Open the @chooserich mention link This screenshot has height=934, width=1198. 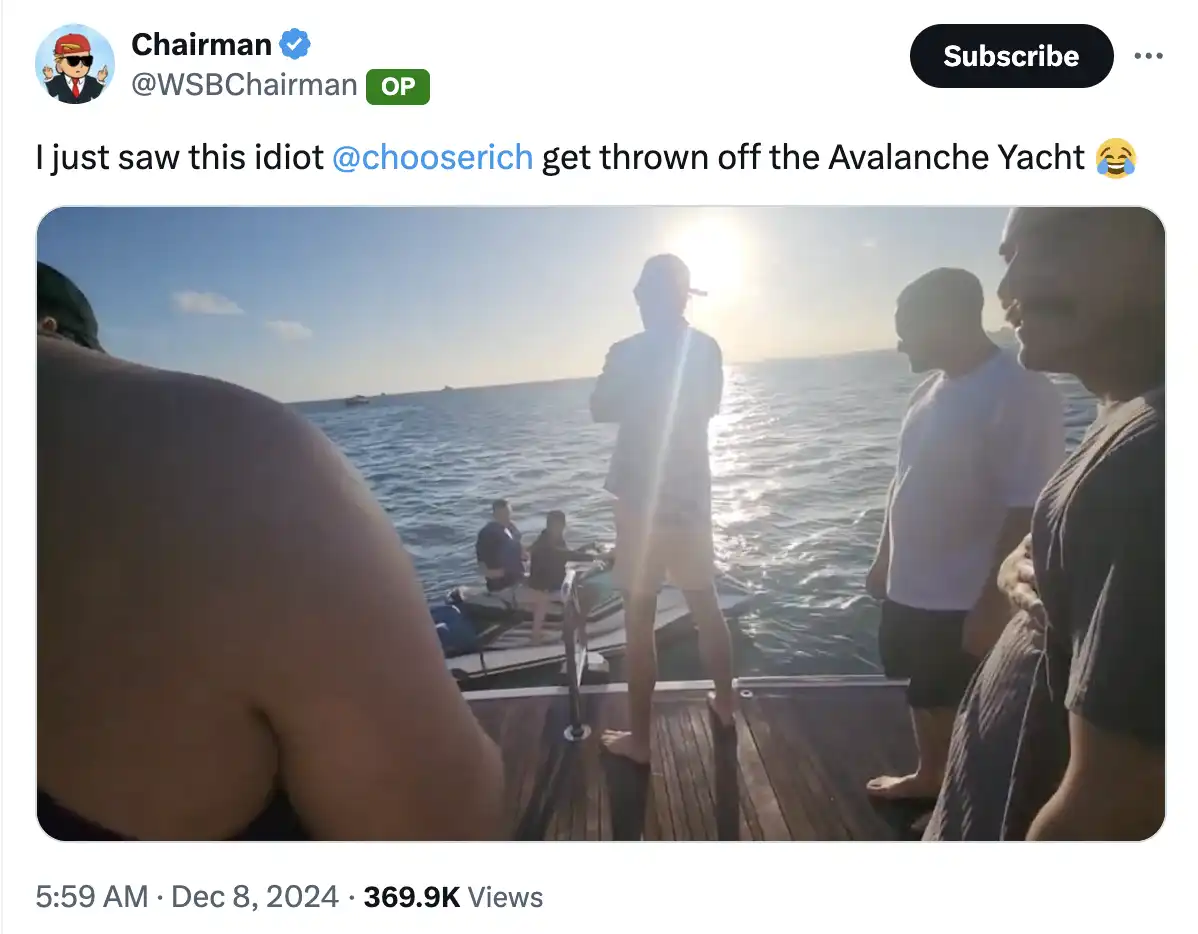pyautogui.click(x=431, y=157)
